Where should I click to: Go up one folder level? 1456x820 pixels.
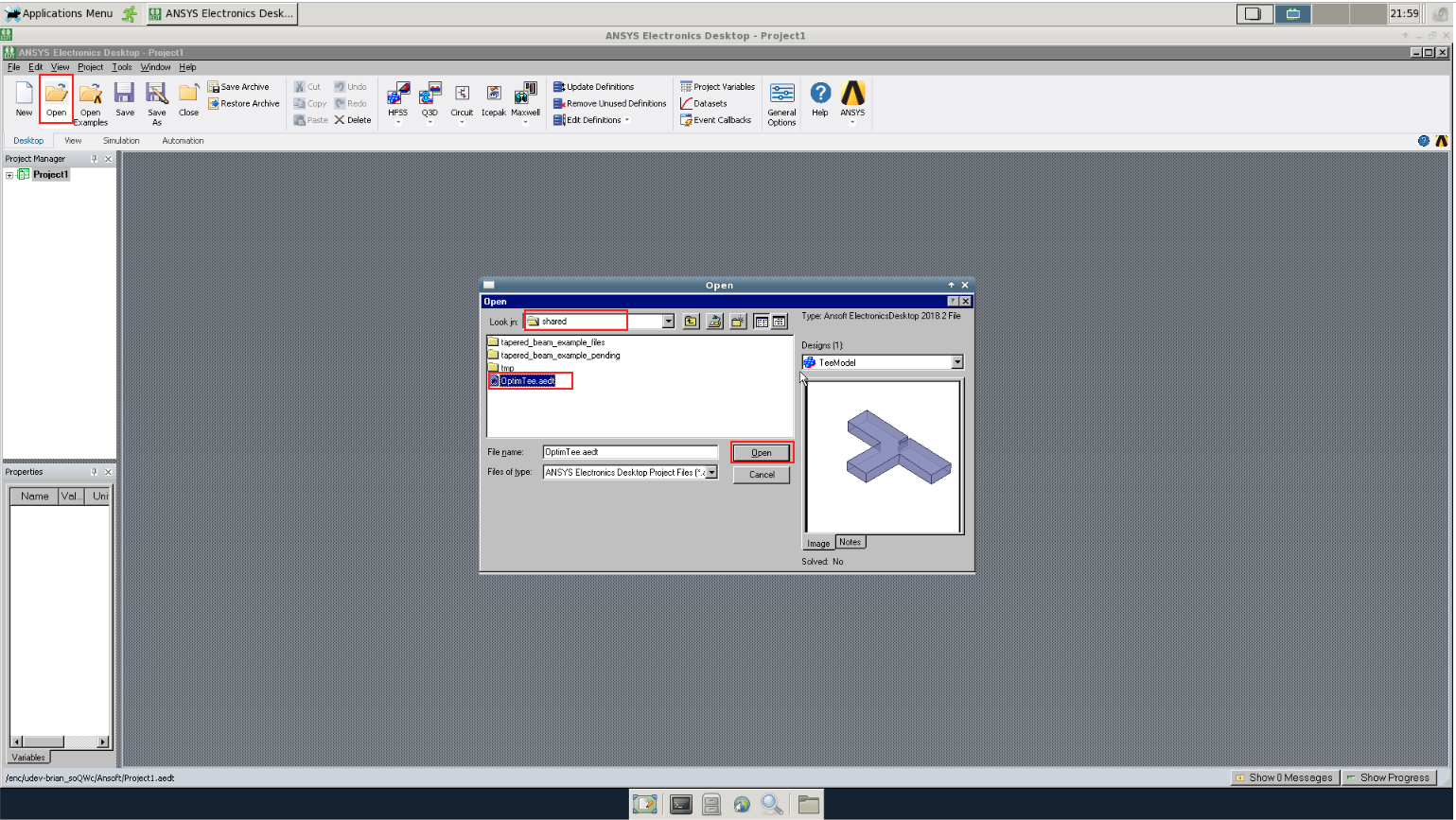[692, 322]
